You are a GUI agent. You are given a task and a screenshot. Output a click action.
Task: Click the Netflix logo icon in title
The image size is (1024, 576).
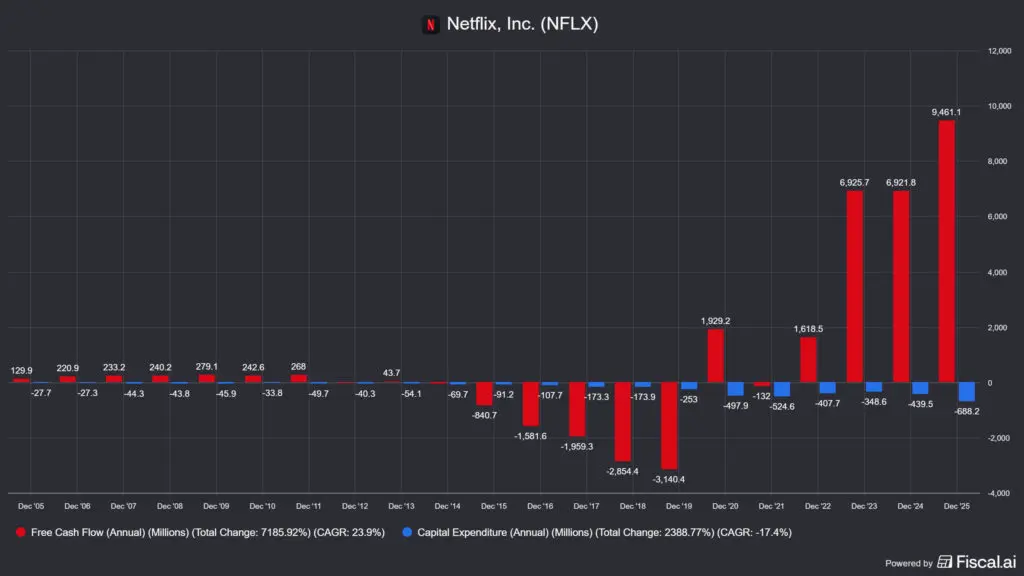pos(431,25)
